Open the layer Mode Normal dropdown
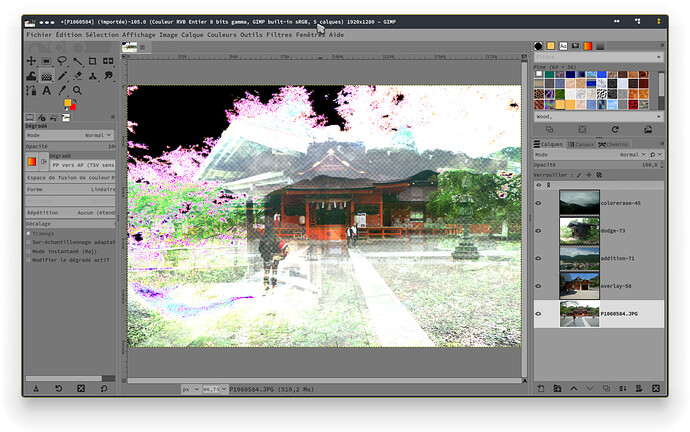The width and height of the screenshot is (690, 432). (x=590, y=154)
